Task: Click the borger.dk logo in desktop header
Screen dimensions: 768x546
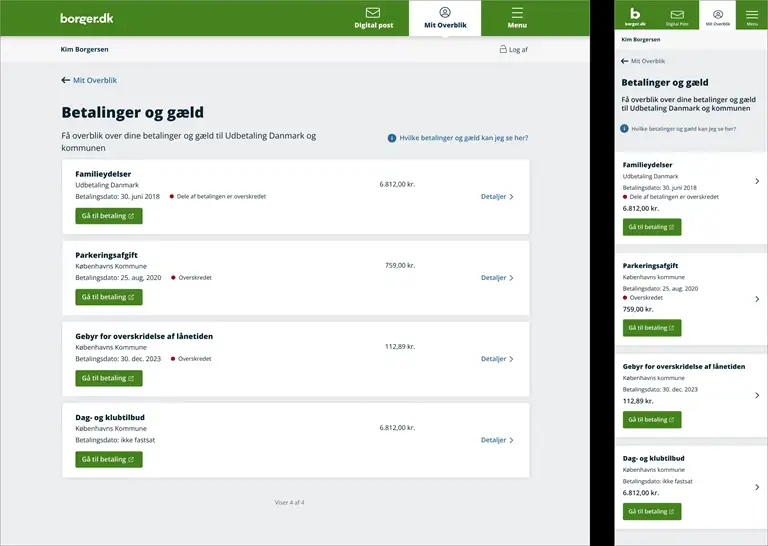Action: point(87,18)
